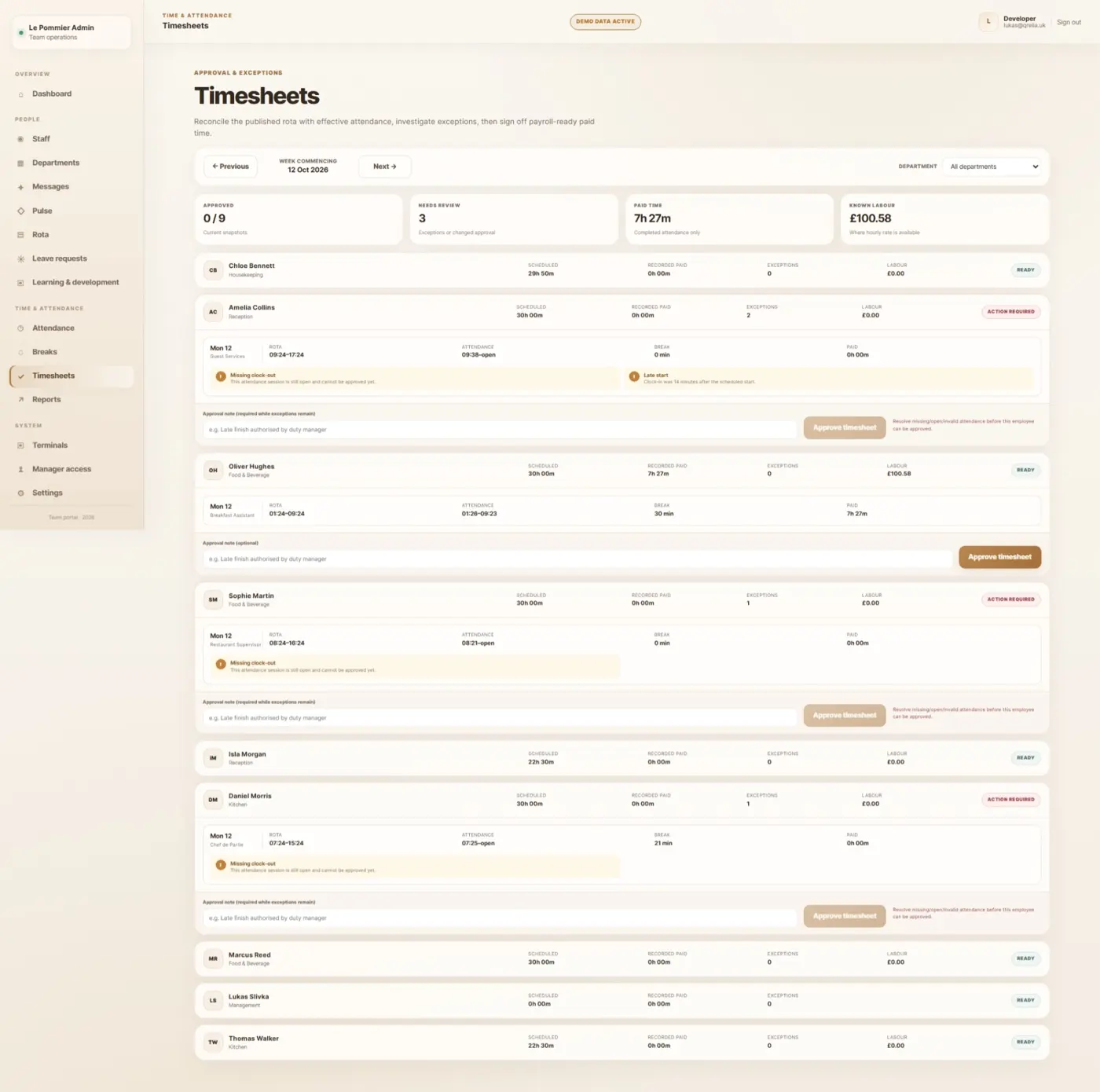Click the Ready badge for Chloe Bennett

point(1025,270)
